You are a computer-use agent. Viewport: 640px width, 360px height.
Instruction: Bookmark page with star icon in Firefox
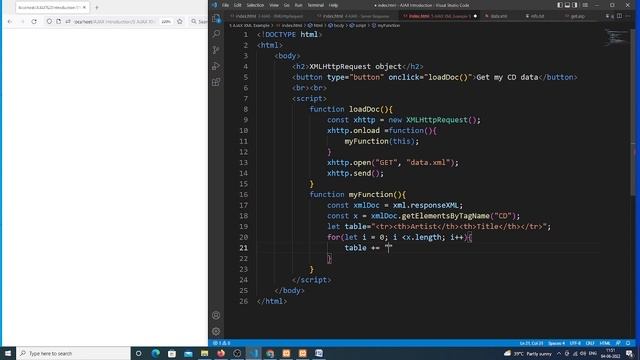click(180, 21)
